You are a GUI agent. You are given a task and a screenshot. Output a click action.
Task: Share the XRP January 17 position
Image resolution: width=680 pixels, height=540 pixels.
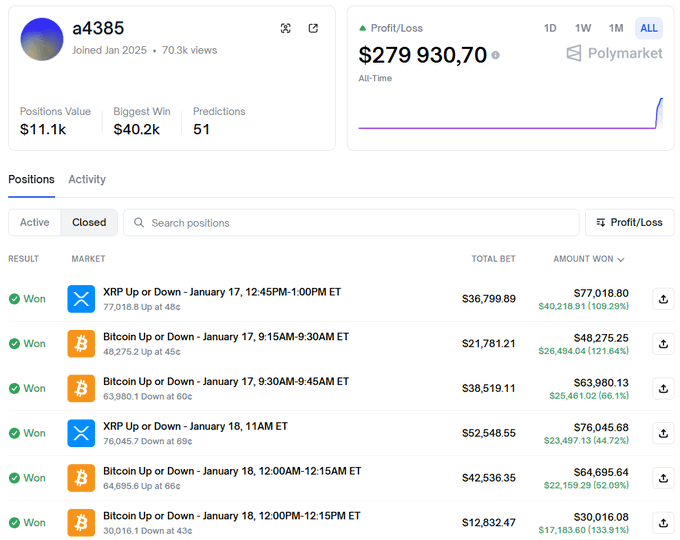click(663, 298)
